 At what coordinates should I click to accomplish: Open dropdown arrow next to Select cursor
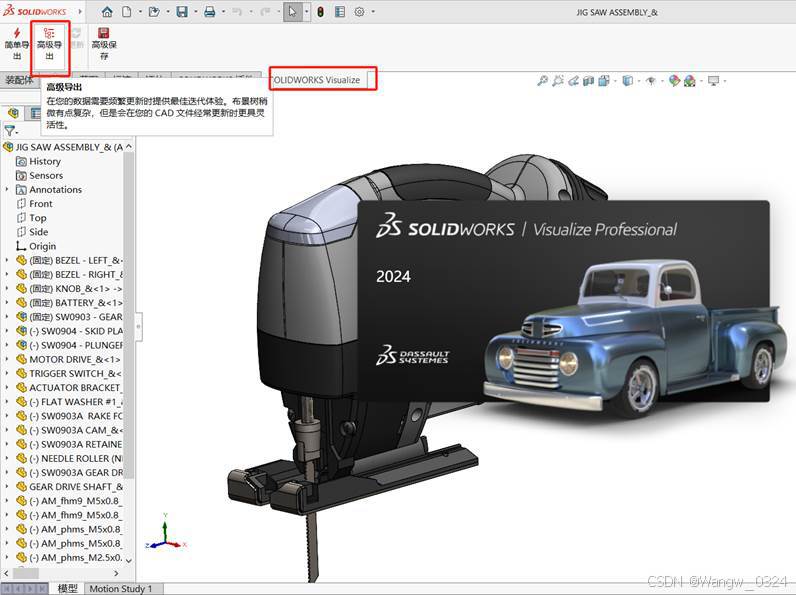[306, 12]
